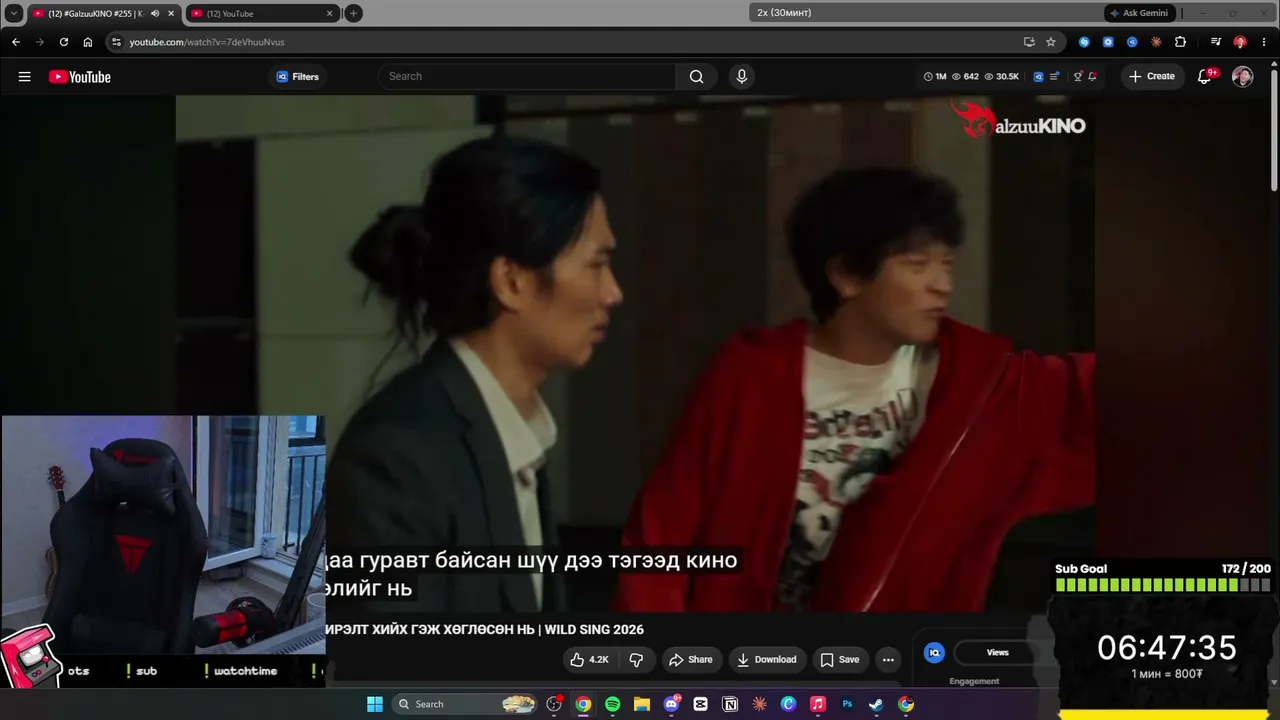
Task: Go back to the previous page
Action: point(16,42)
